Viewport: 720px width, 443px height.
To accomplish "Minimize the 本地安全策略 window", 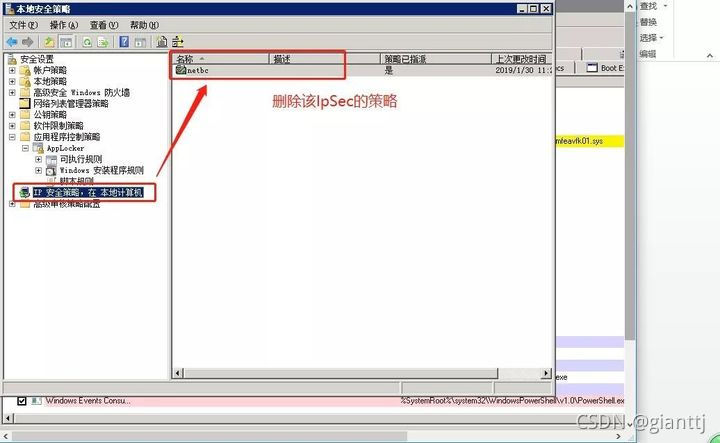I will (x=522, y=8).
